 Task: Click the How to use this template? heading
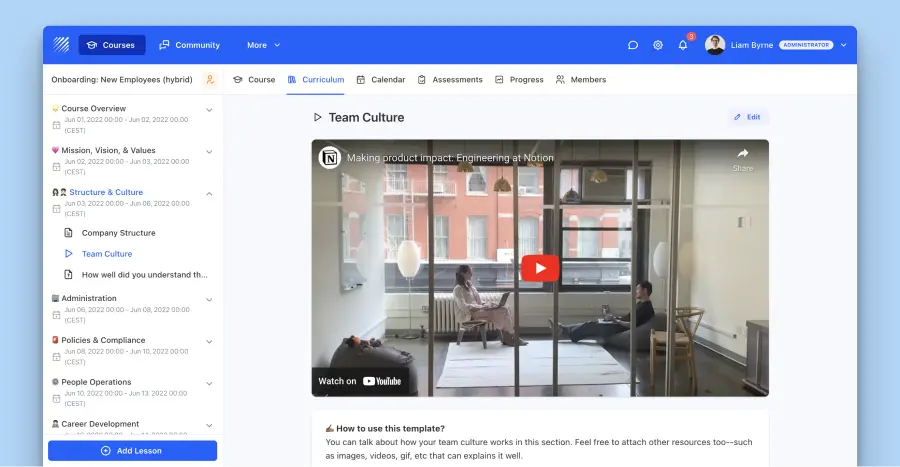[390, 429]
